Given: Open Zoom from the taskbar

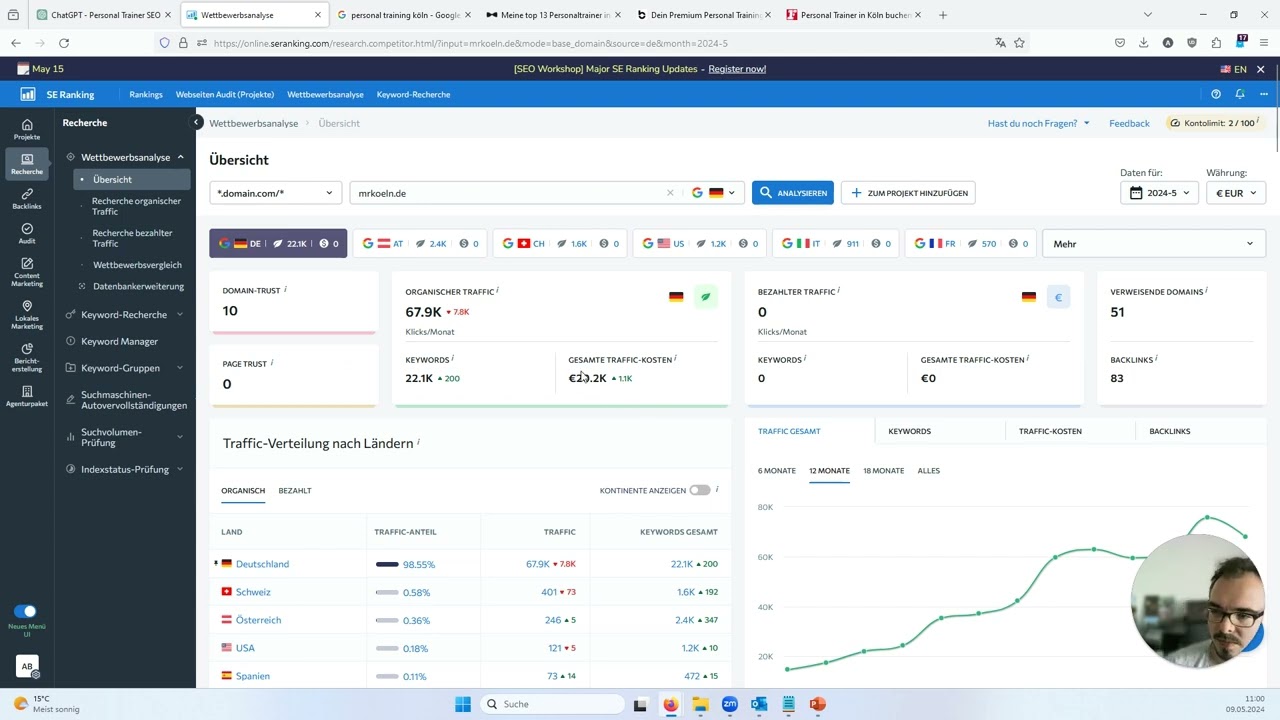Looking at the screenshot, I should tap(729, 704).
